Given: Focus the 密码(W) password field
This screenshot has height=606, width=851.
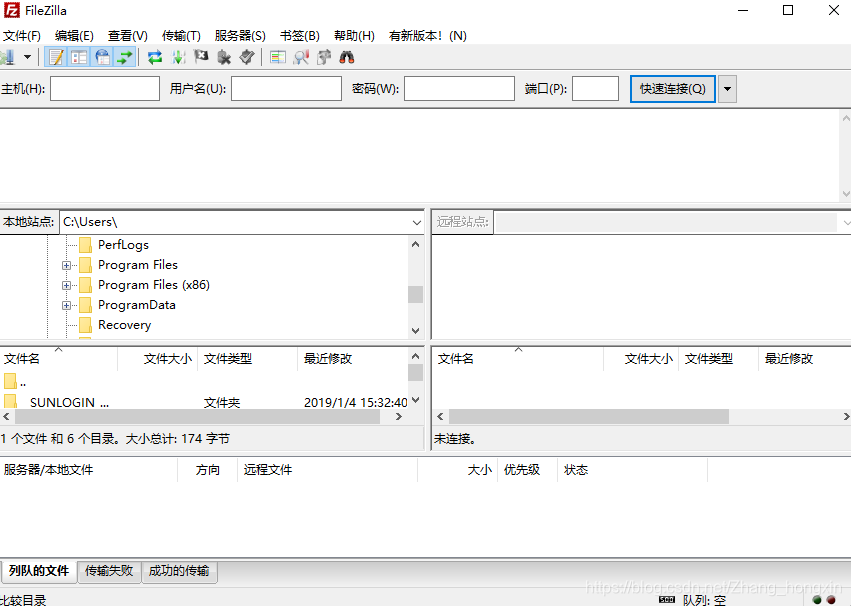Looking at the screenshot, I should [x=459, y=88].
